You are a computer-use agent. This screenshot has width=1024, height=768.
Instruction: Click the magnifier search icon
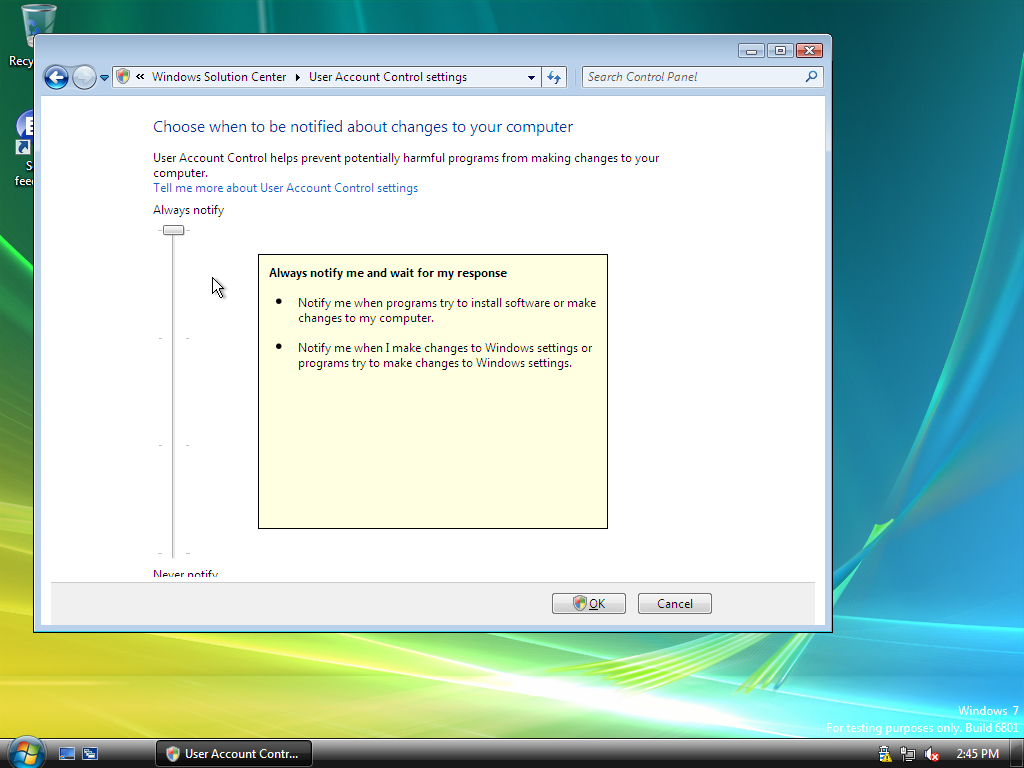pyautogui.click(x=812, y=76)
